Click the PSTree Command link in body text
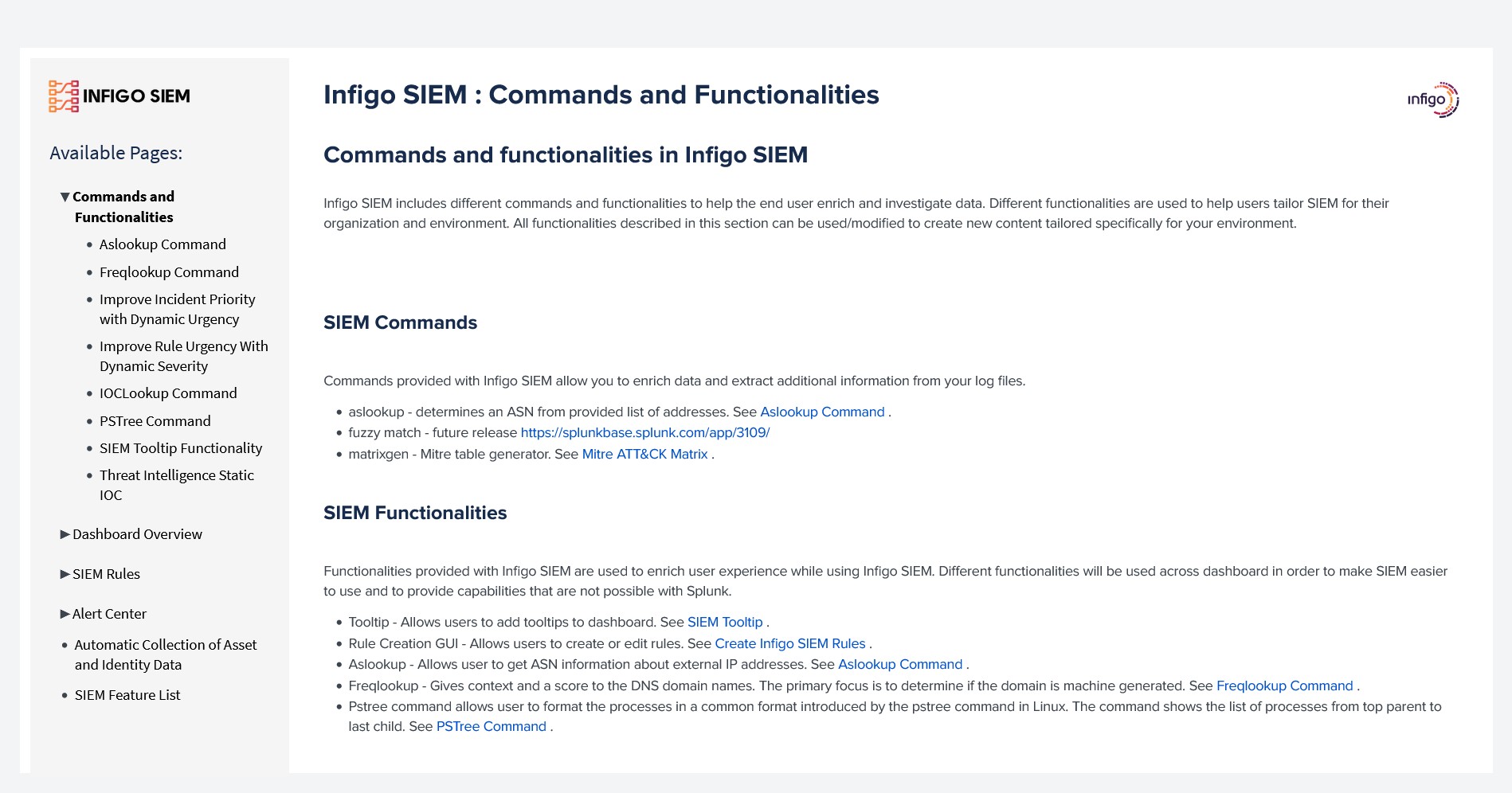 pyautogui.click(x=492, y=726)
